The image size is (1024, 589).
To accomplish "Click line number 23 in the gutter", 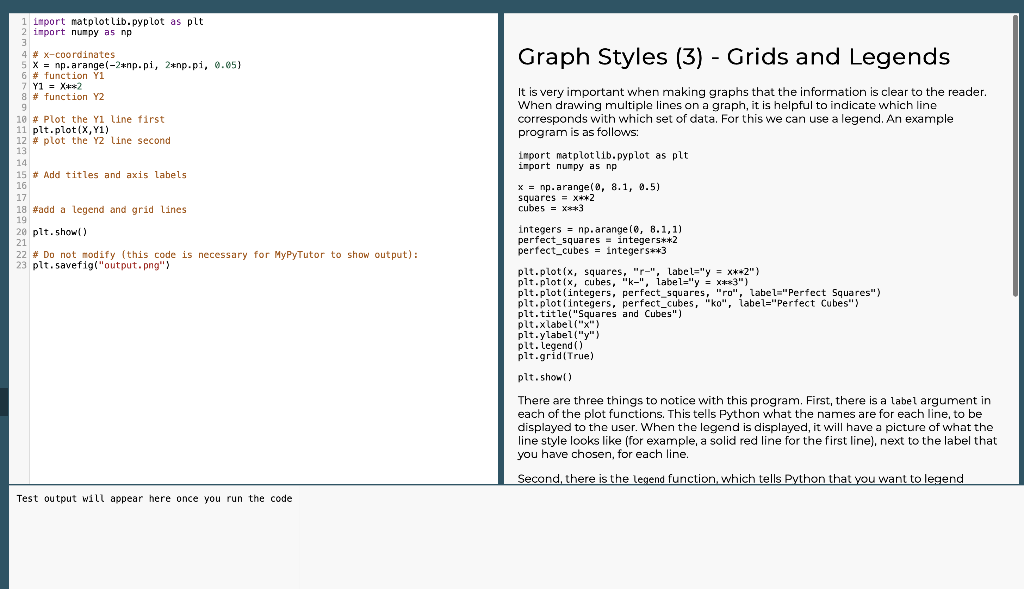I will pos(23,264).
